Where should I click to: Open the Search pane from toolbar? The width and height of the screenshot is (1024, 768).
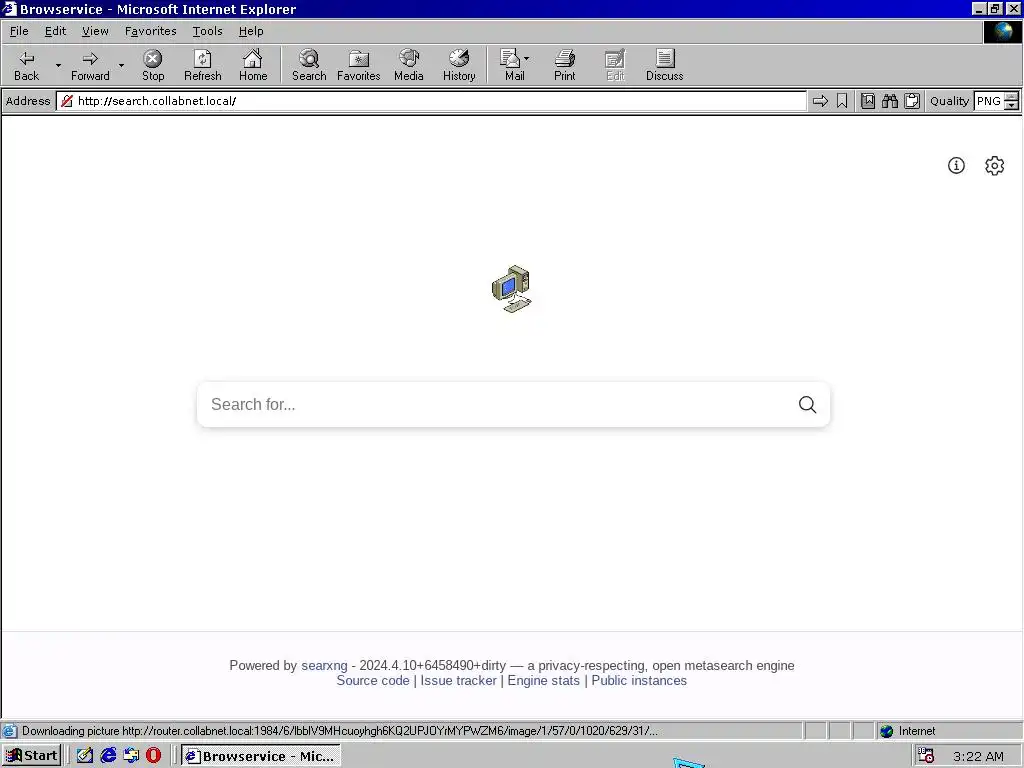point(309,65)
